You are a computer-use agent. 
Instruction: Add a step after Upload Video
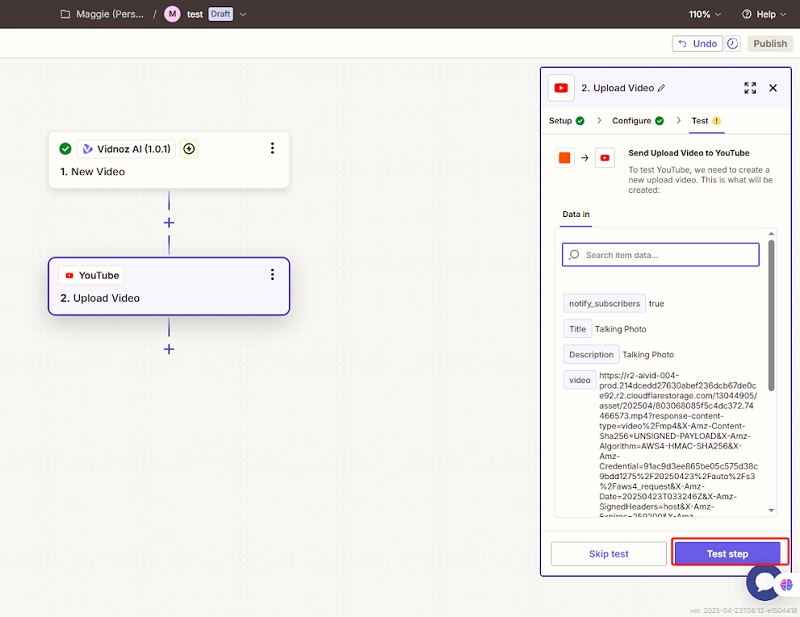pos(169,349)
